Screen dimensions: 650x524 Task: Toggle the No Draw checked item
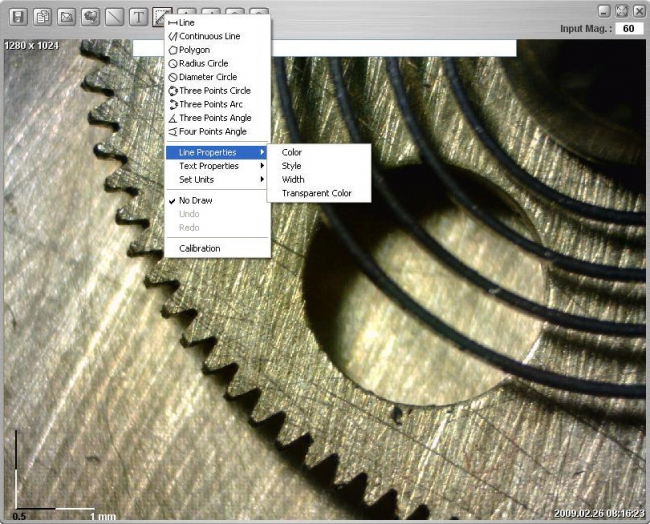coord(196,200)
